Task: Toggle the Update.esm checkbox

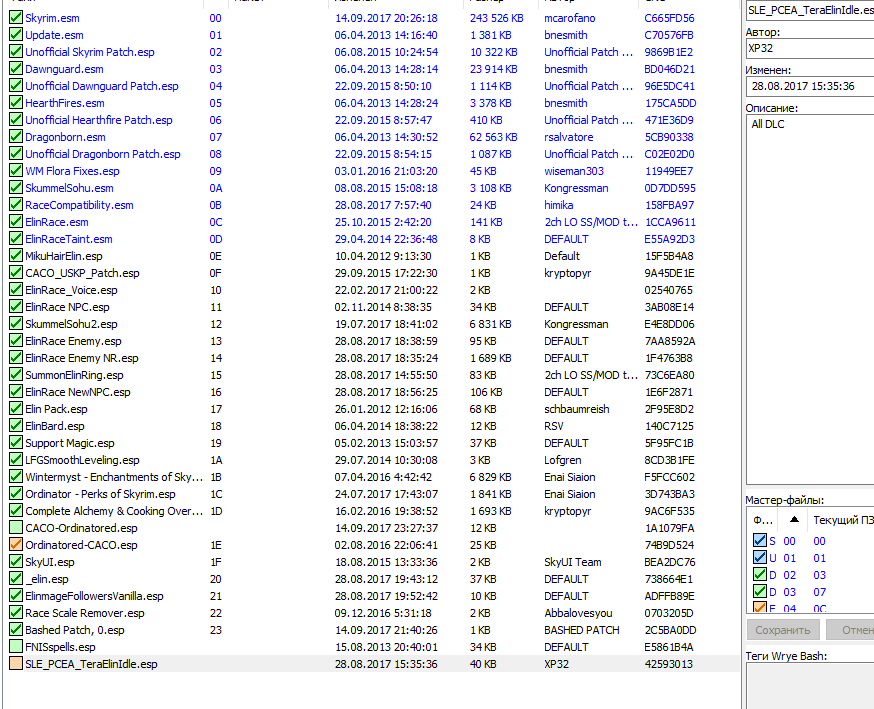Action: click(16, 35)
